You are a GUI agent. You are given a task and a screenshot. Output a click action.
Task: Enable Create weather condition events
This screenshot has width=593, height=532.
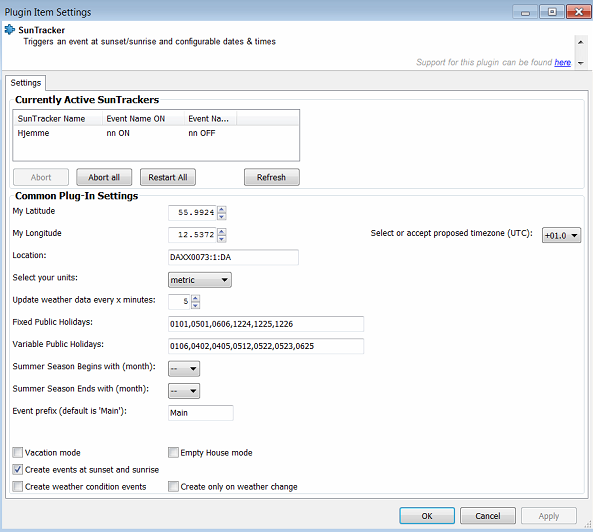(x=17, y=486)
